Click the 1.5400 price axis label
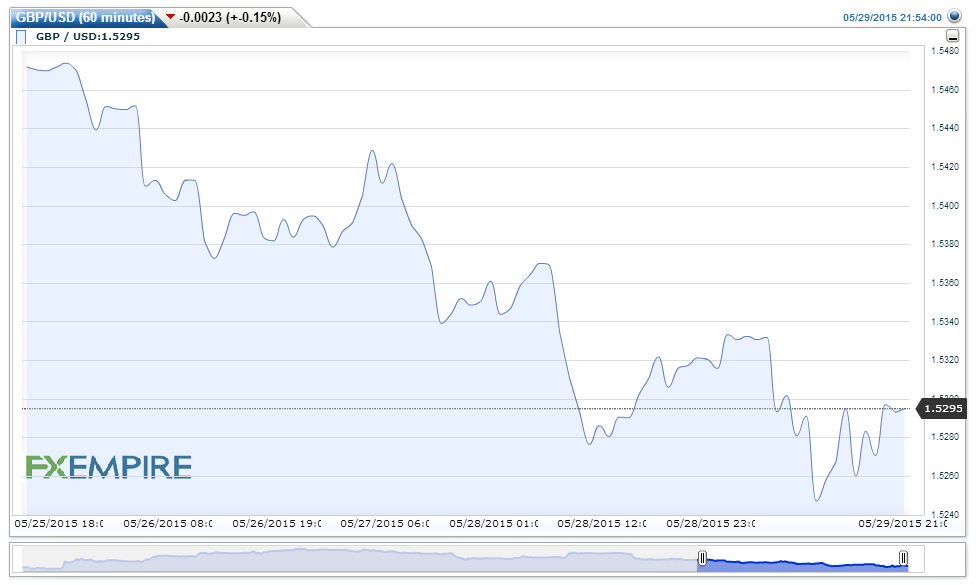This screenshot has height=585, width=976. (x=945, y=205)
